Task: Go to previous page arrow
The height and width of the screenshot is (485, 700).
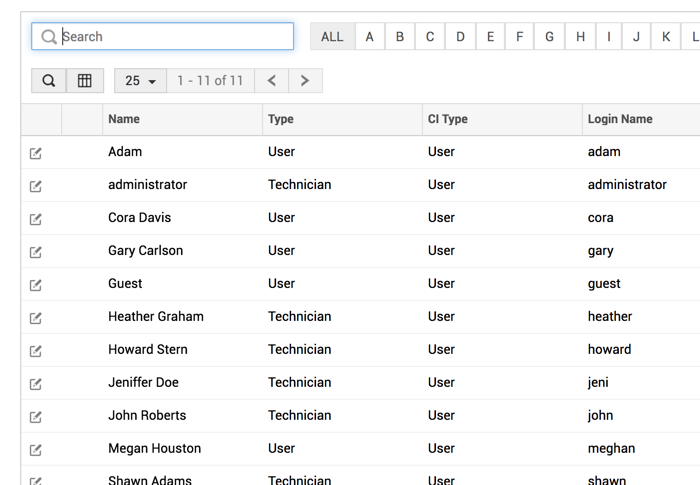Action: (271, 81)
